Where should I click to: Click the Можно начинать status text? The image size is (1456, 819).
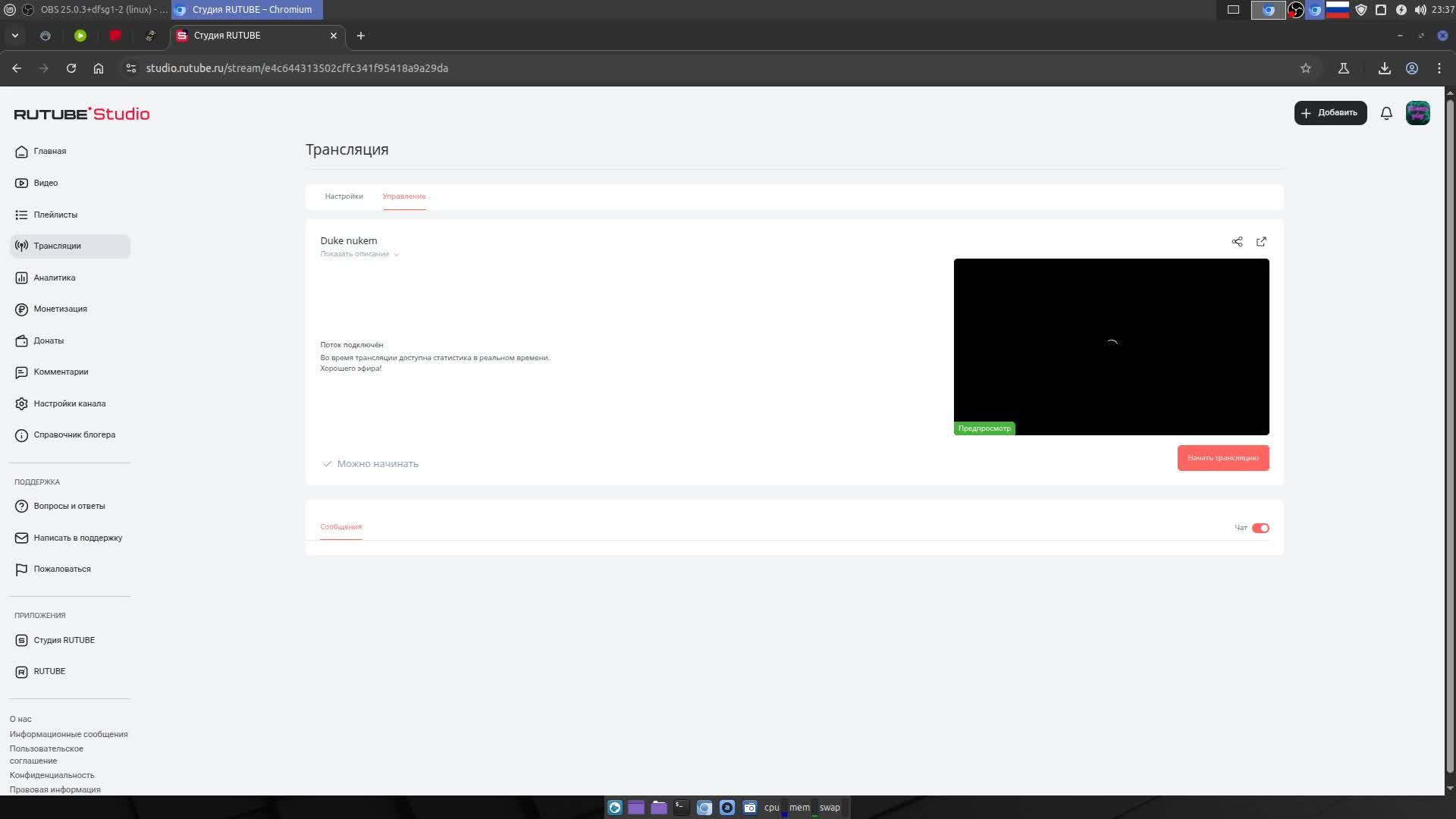pyautogui.click(x=378, y=464)
